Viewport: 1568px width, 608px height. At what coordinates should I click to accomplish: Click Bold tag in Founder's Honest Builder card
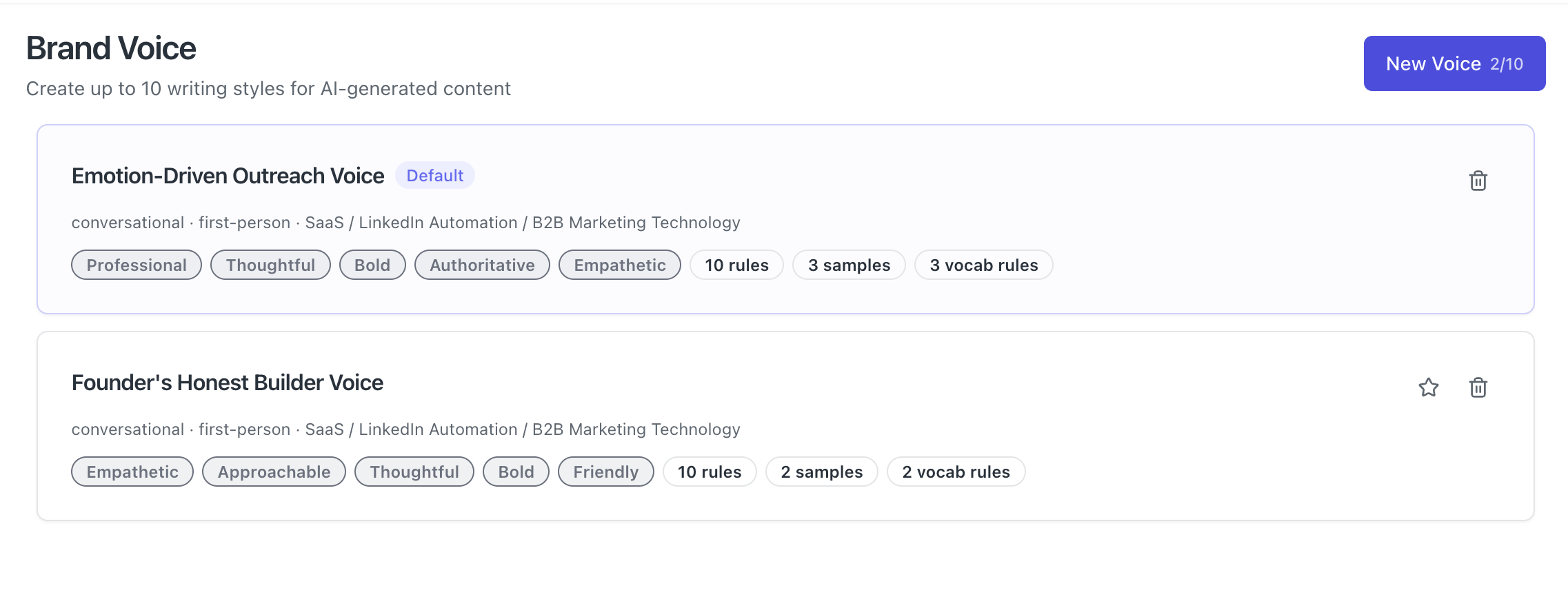(516, 472)
